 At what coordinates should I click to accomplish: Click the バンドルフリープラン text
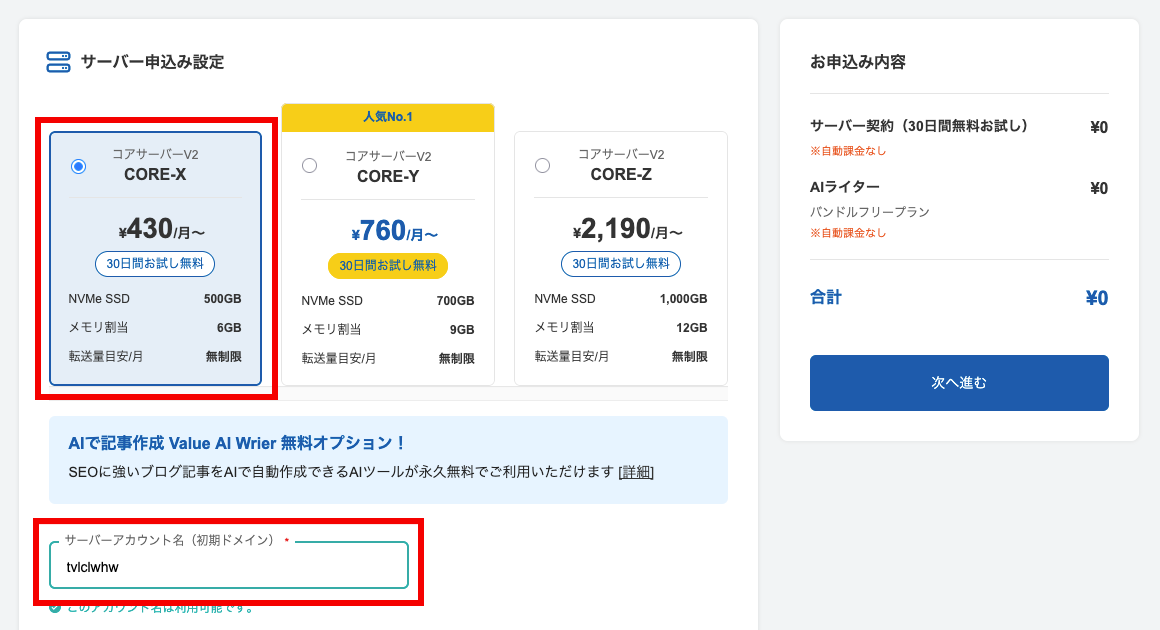[869, 212]
